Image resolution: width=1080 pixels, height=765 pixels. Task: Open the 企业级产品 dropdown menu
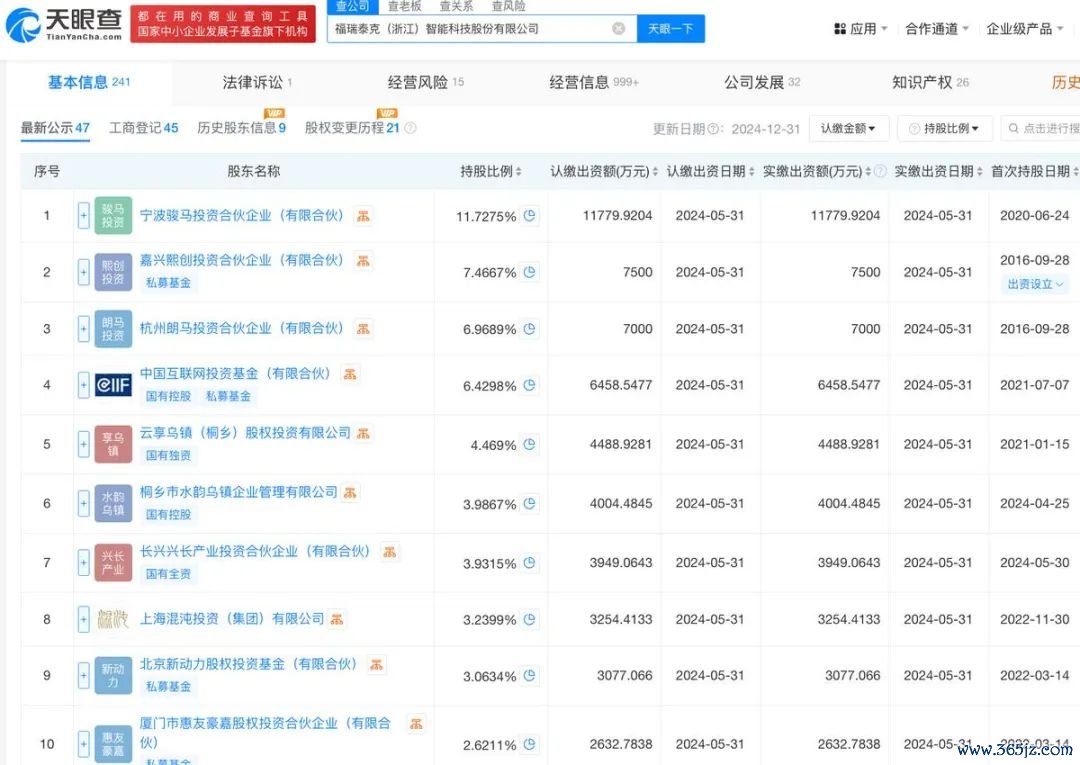pyautogui.click(x=1025, y=28)
